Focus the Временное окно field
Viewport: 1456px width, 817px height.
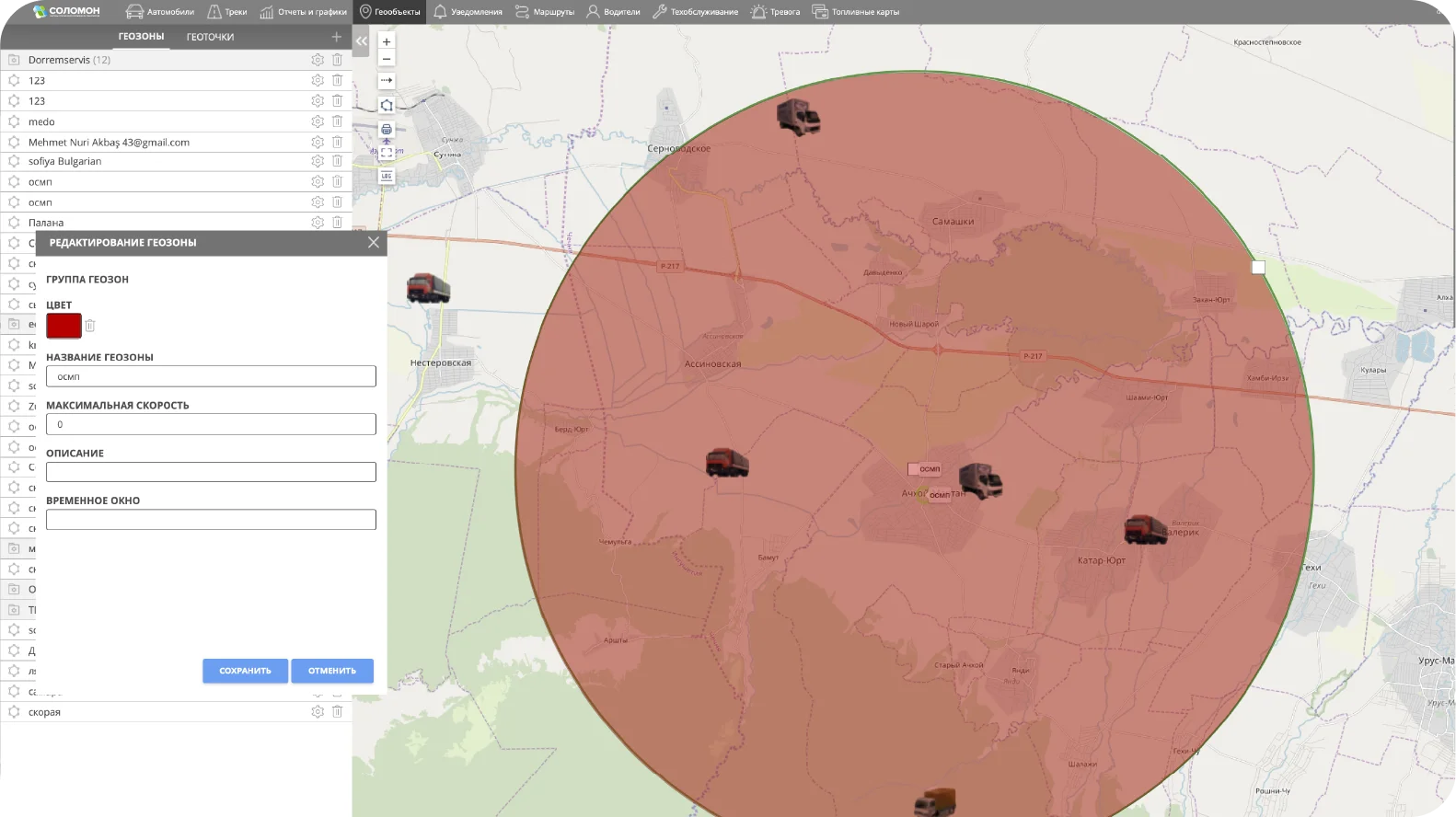(x=211, y=520)
